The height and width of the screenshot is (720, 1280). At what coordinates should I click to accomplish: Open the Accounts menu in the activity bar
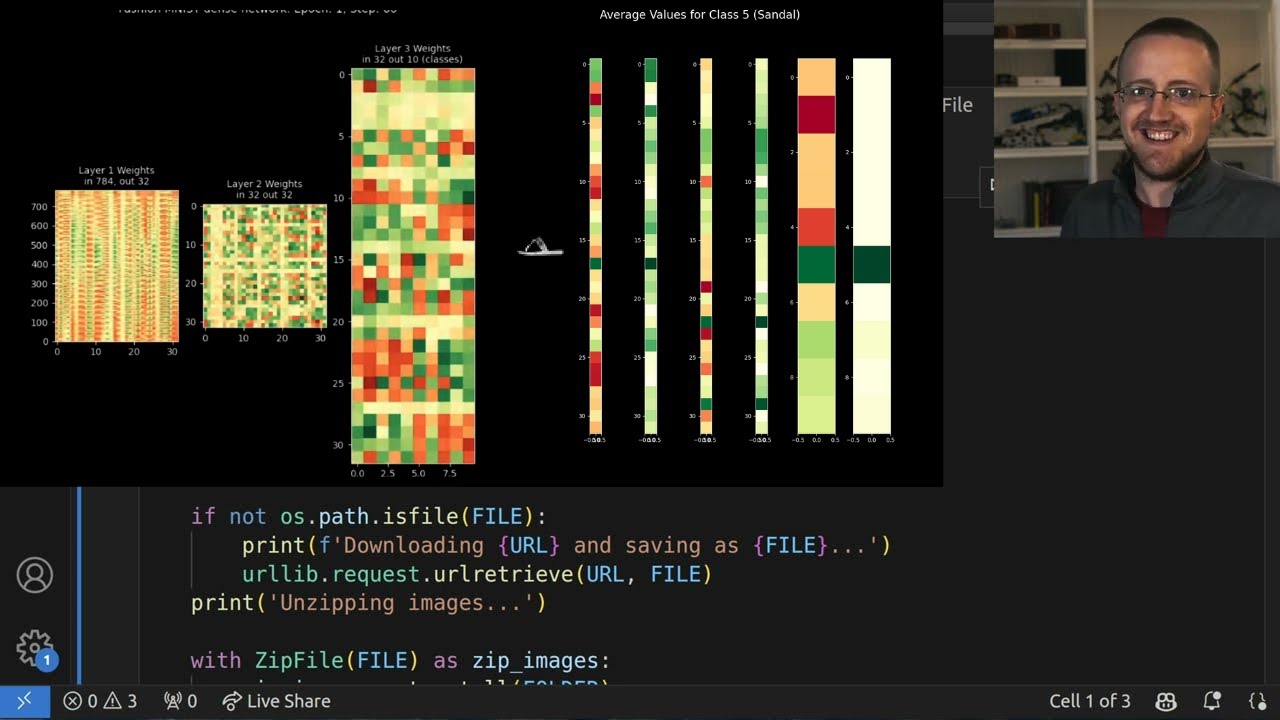point(35,575)
